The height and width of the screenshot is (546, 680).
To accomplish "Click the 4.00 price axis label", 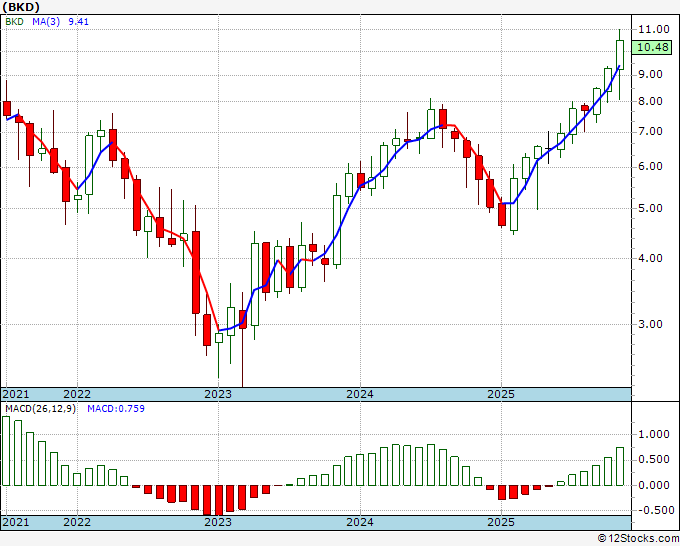I will tap(650, 258).
